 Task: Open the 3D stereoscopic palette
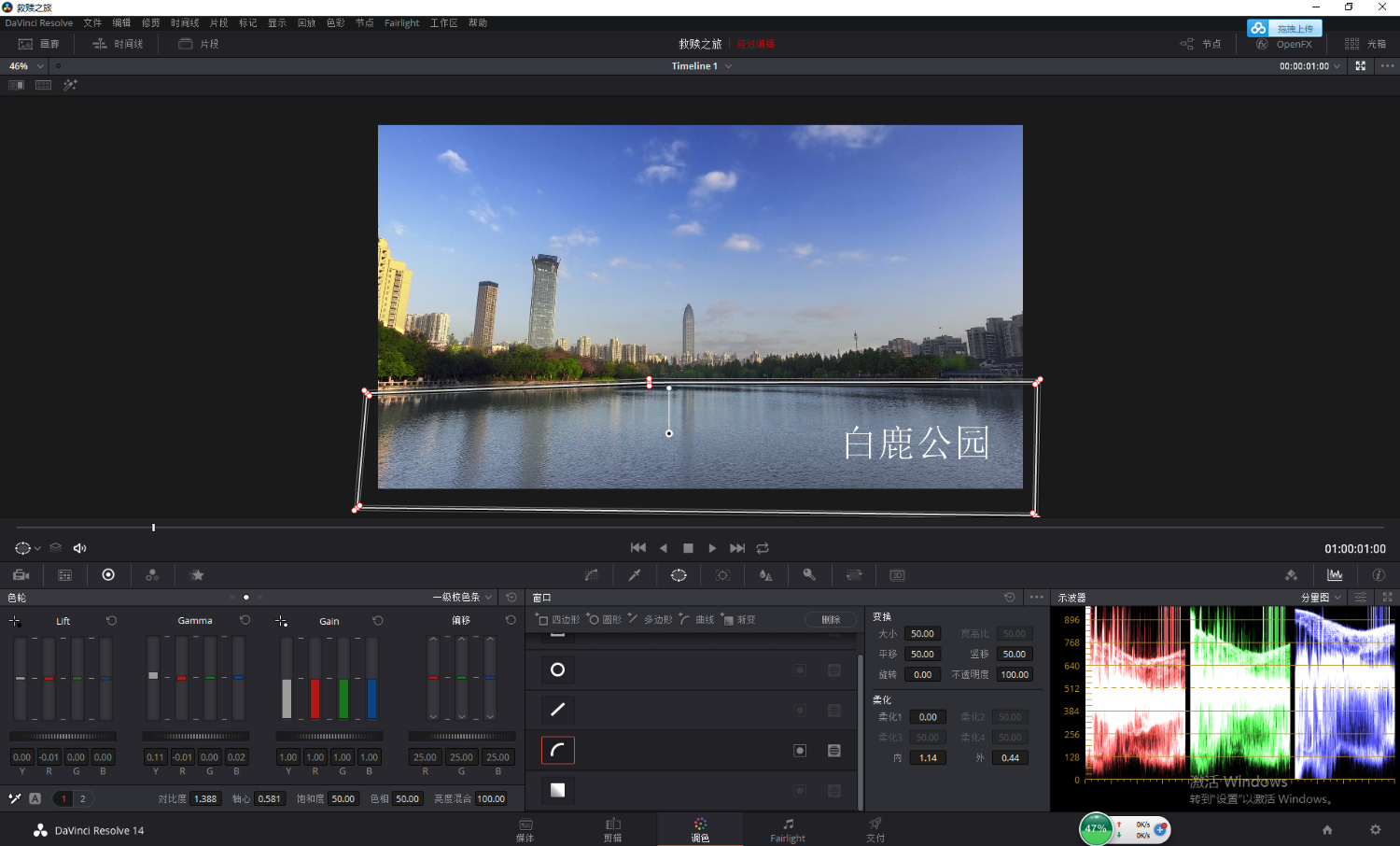pyautogui.click(x=897, y=575)
